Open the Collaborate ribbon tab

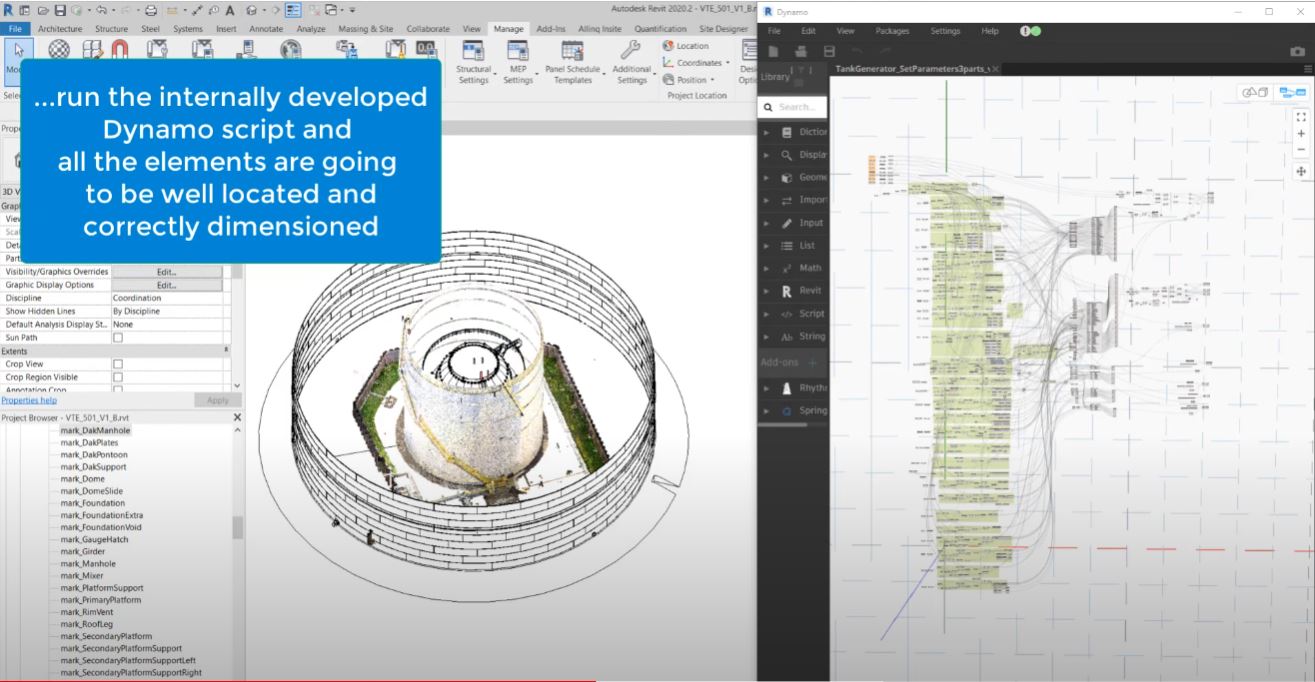point(428,29)
